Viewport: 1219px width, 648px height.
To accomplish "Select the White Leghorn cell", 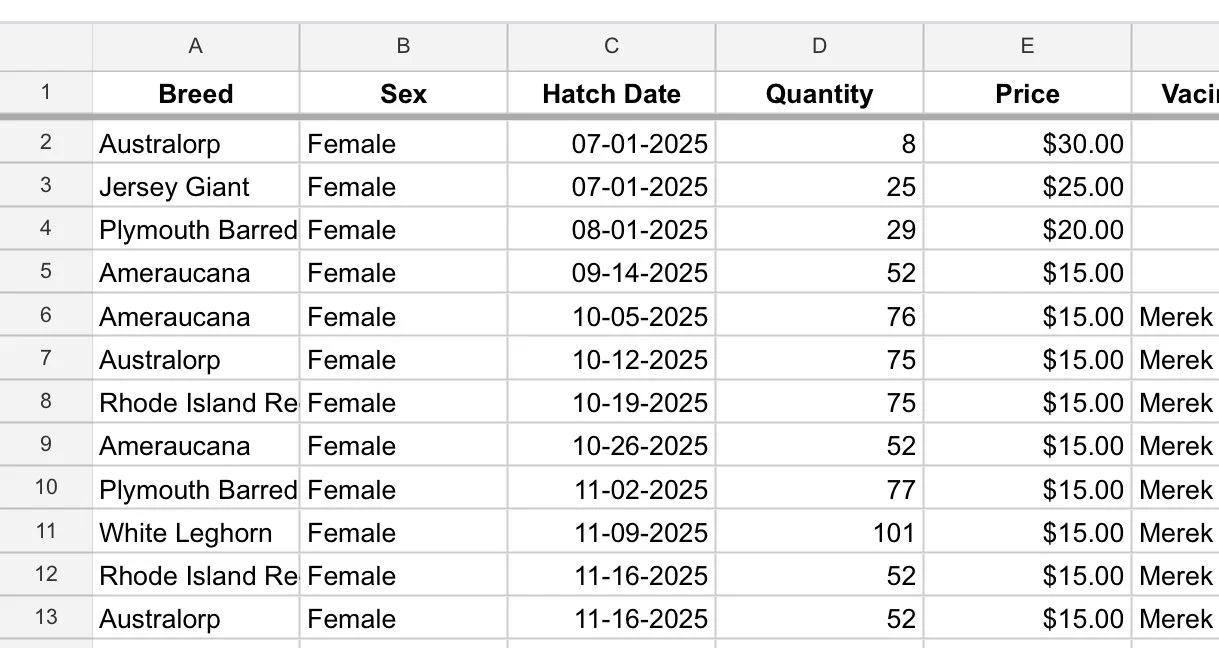I will [196, 532].
